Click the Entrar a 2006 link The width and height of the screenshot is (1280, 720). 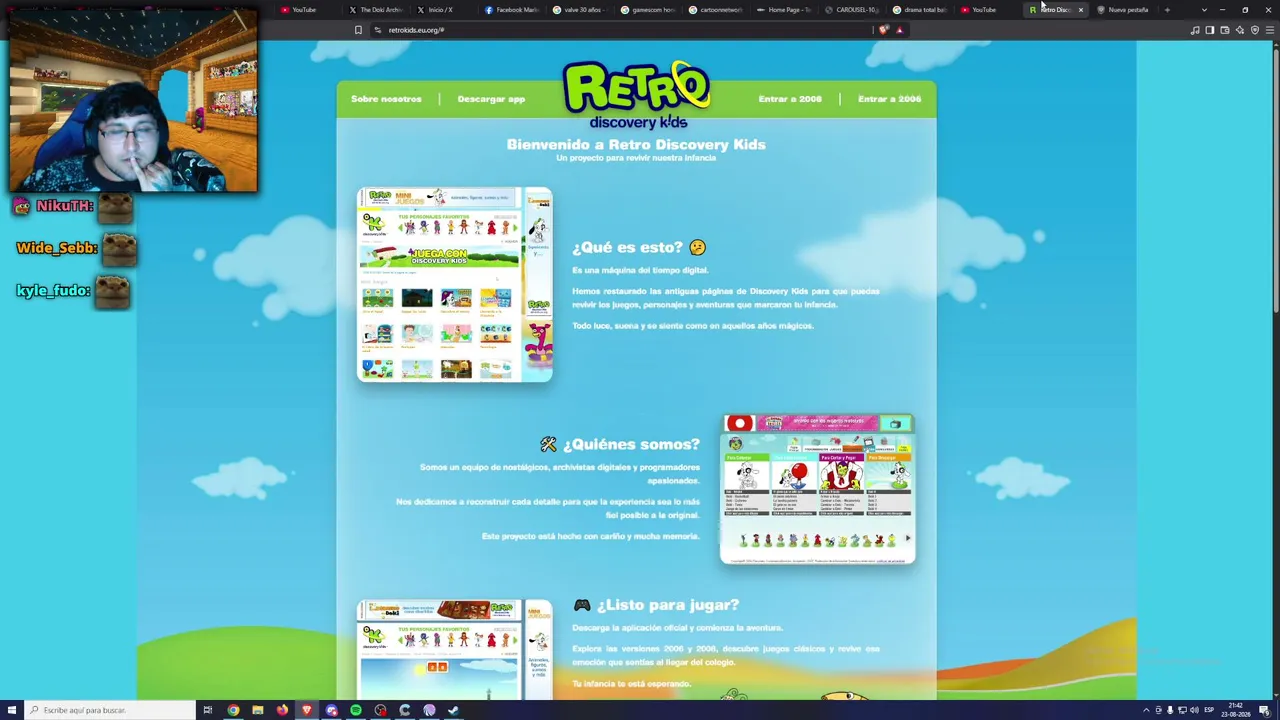pos(889,99)
